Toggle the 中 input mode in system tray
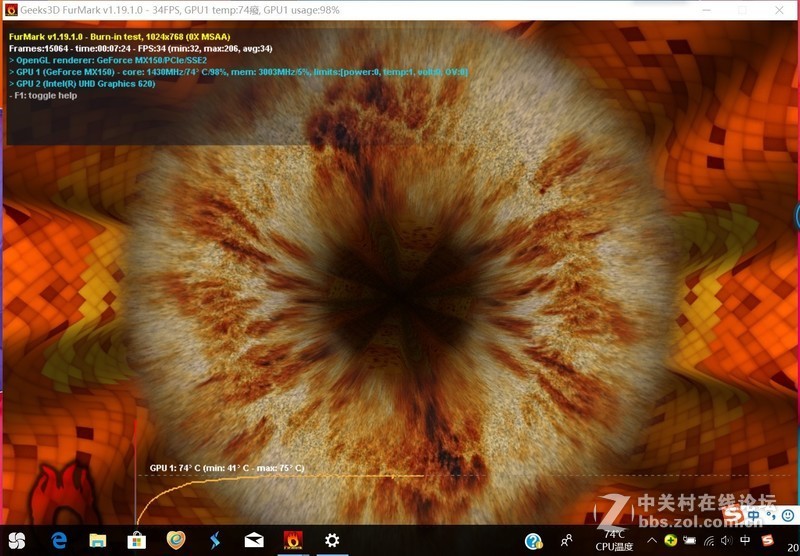The width and height of the screenshot is (800, 556). pyautogui.click(x=745, y=540)
